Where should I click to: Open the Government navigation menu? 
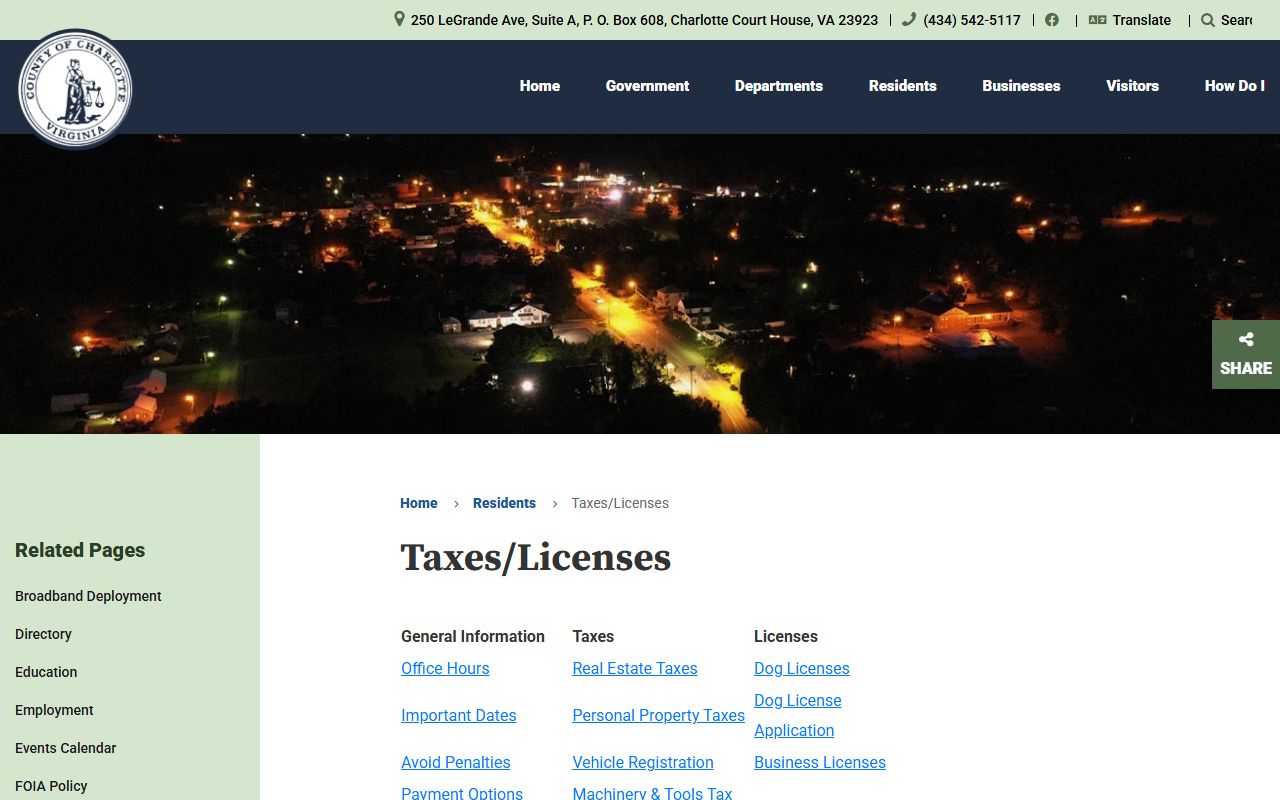[x=647, y=86]
